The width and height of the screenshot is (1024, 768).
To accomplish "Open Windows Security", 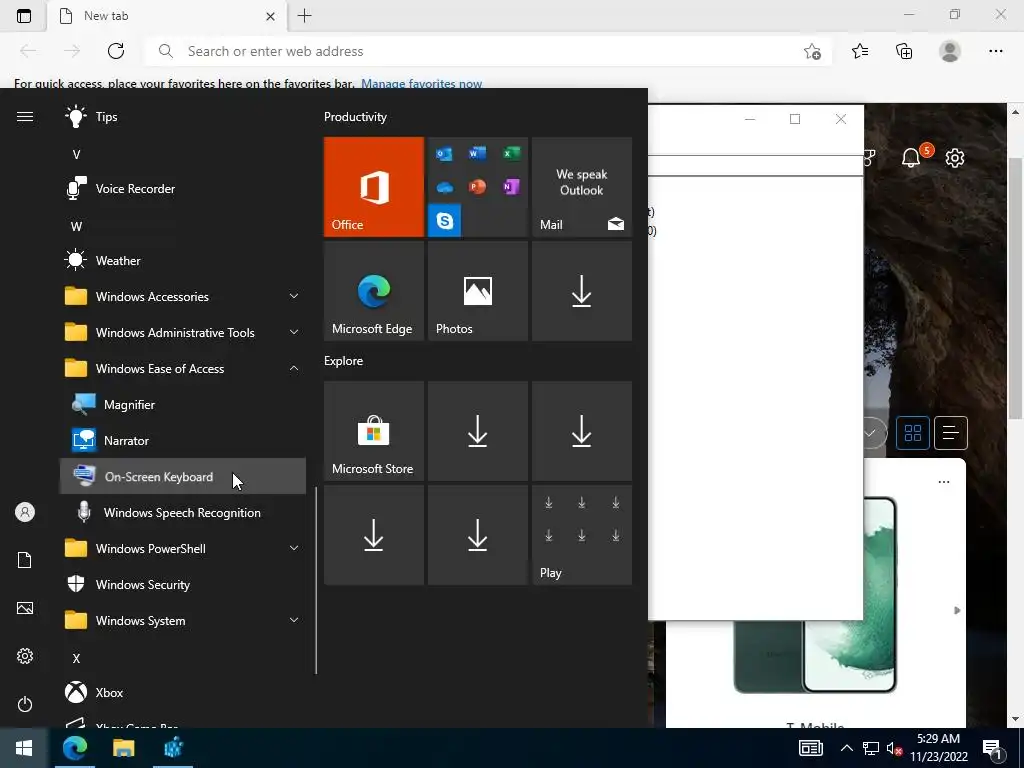I will [183, 584].
